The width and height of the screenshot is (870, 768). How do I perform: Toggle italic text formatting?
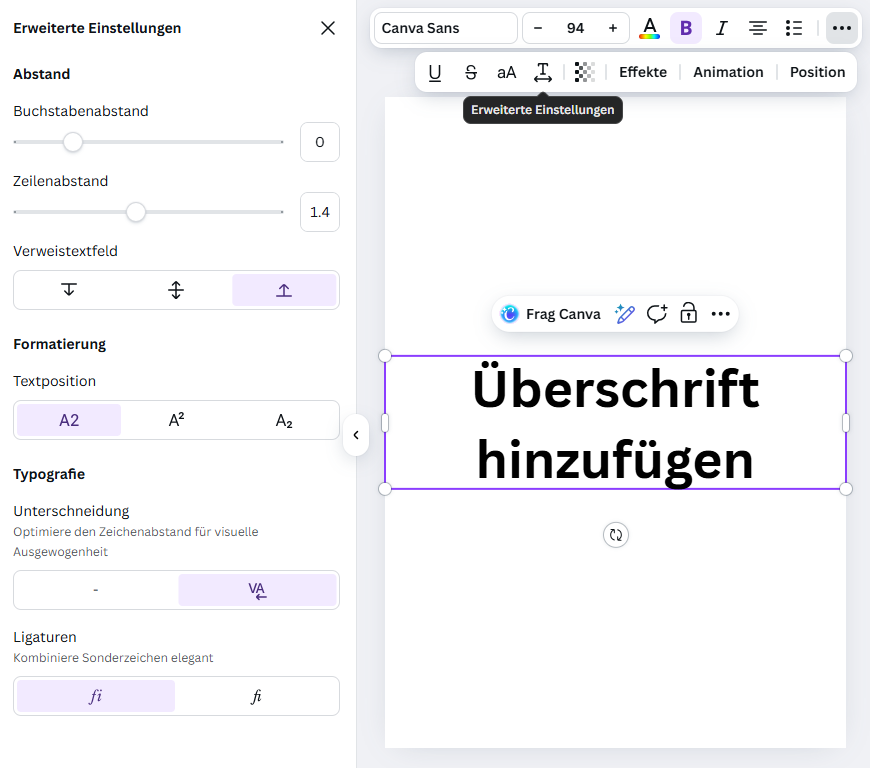(x=721, y=28)
